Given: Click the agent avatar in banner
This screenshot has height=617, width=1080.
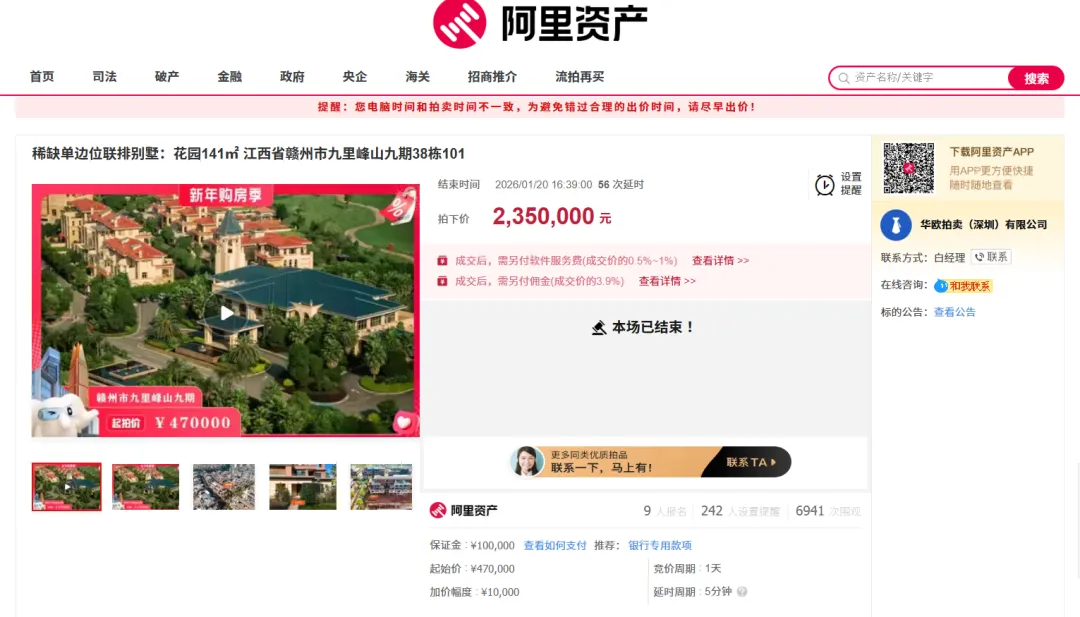Looking at the screenshot, I should coord(526,461).
